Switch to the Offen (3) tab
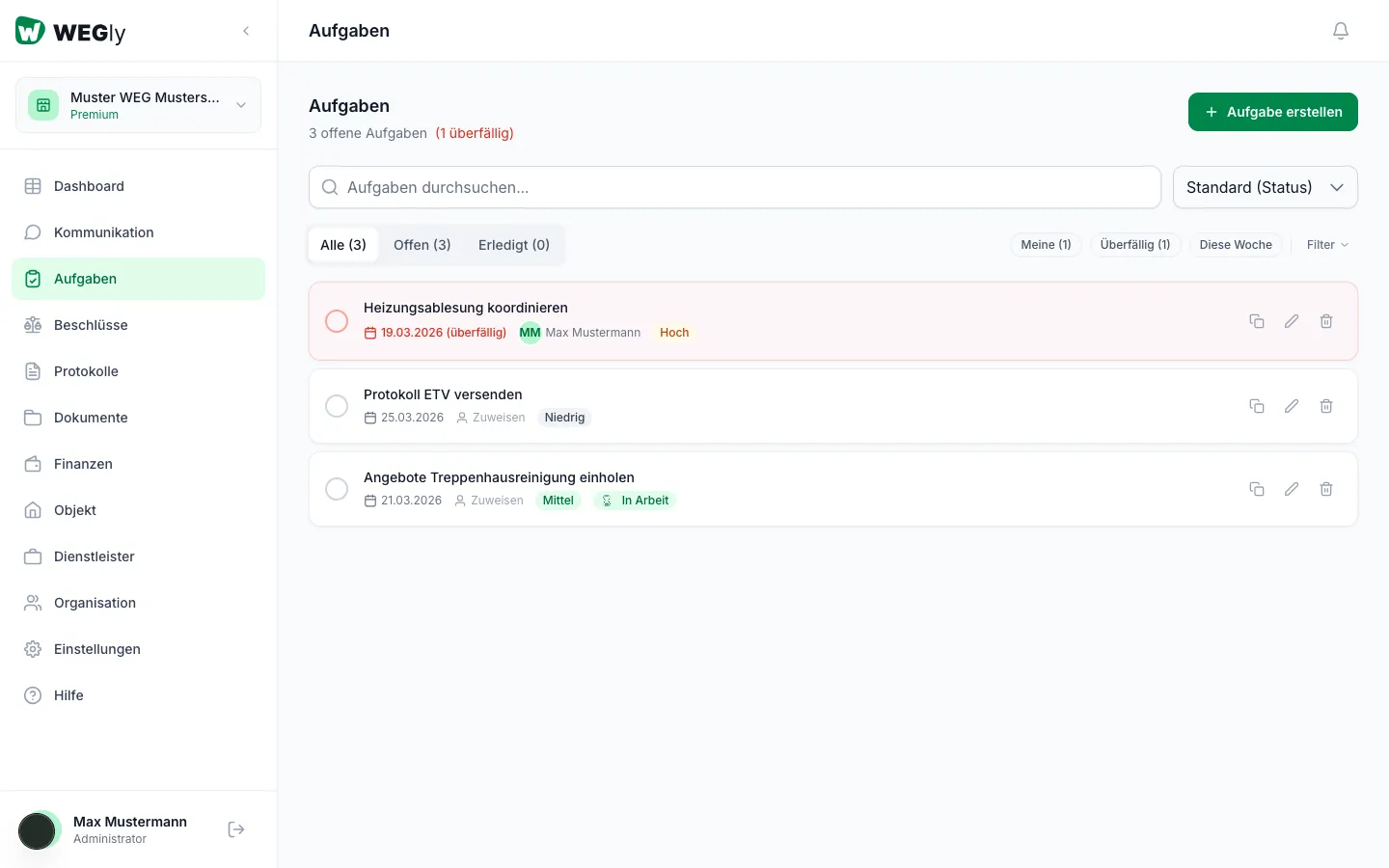Screen dimensions: 1389x868 (422, 245)
